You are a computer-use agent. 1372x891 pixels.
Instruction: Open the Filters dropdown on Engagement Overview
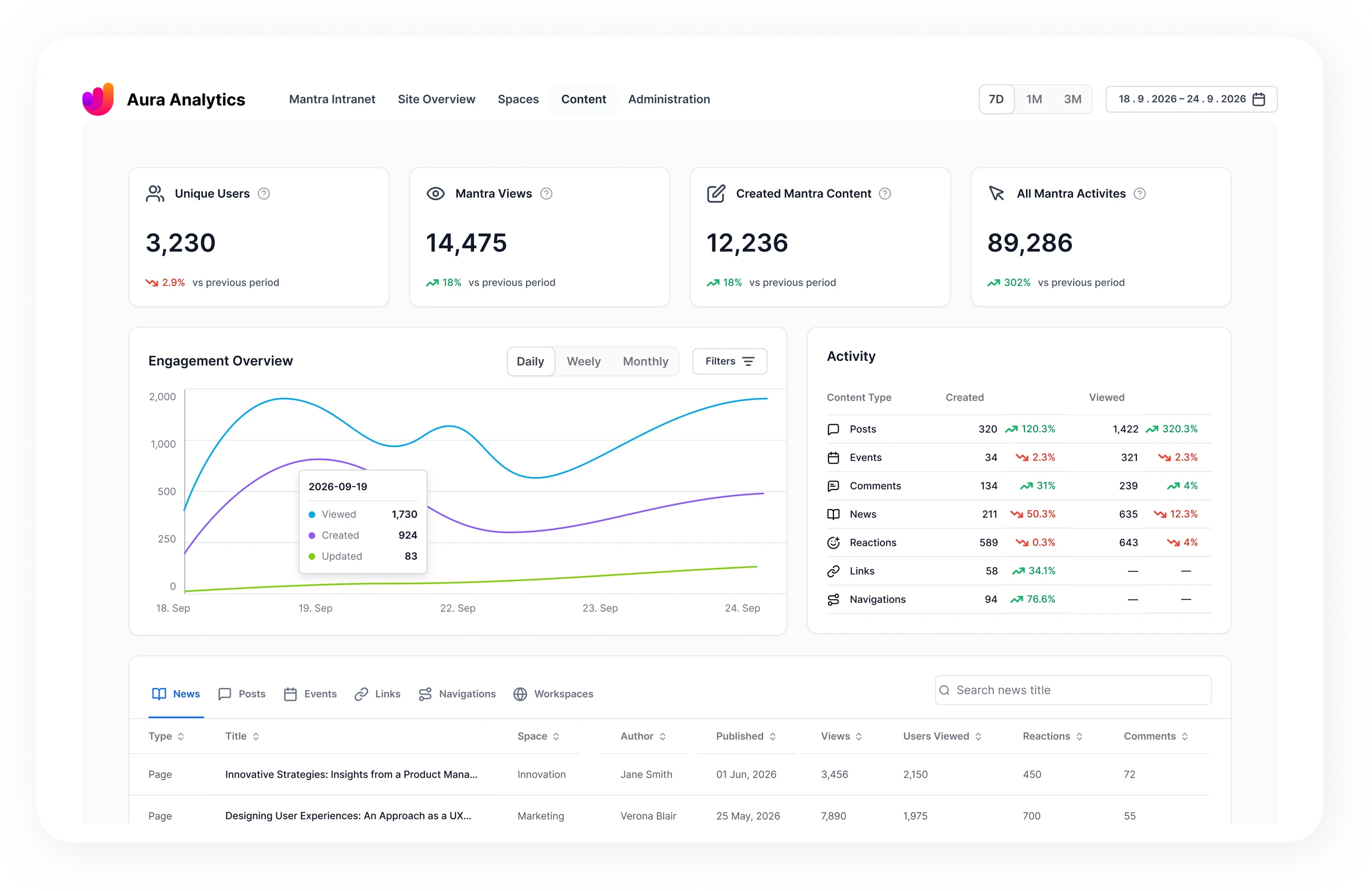[729, 361]
